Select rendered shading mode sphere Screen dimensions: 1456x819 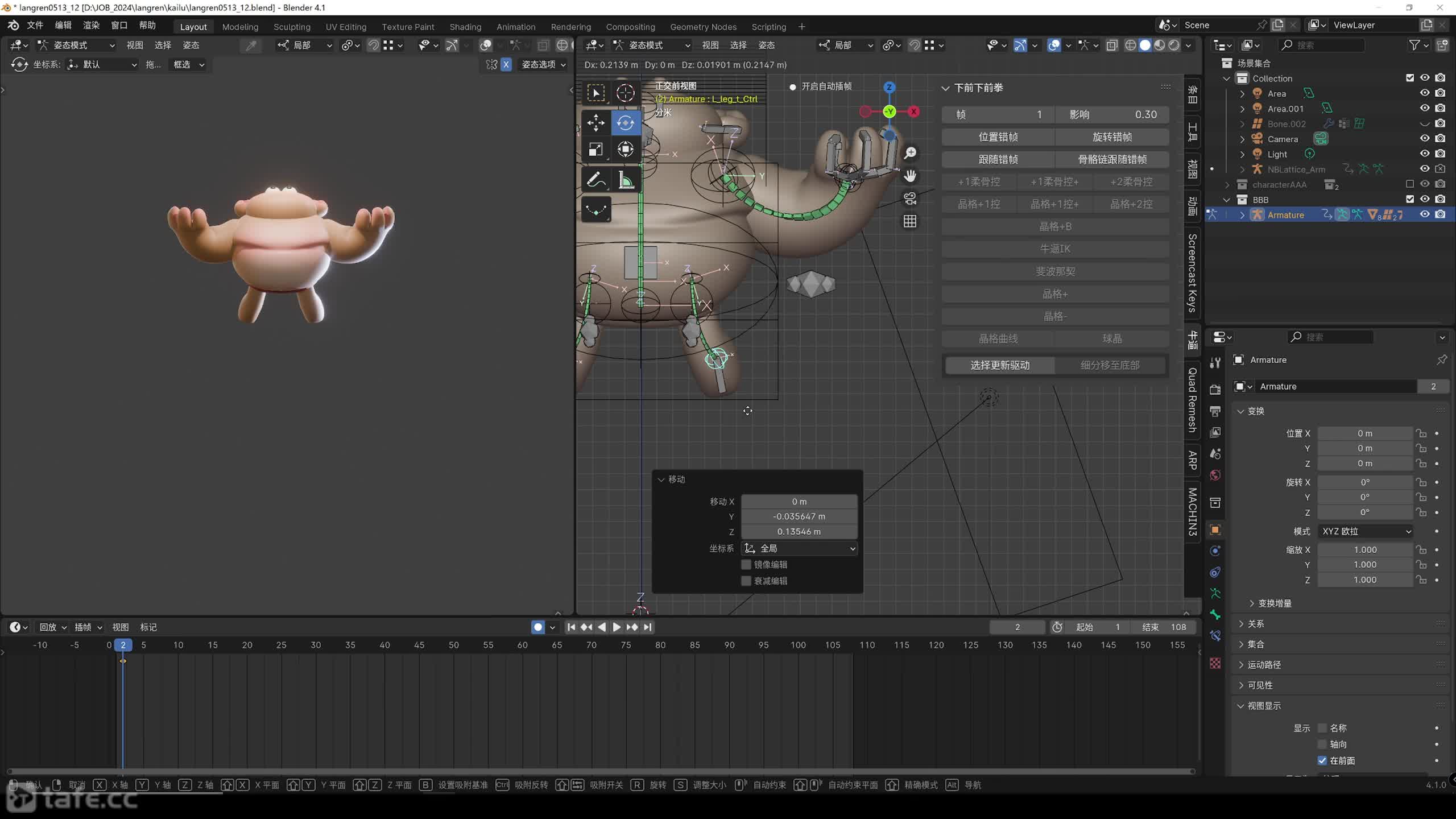1174,45
